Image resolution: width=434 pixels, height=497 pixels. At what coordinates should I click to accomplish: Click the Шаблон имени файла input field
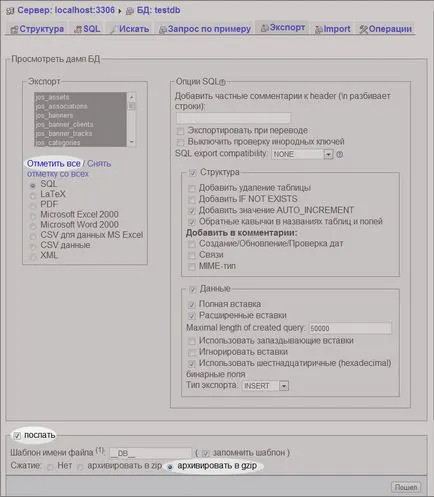click(x=151, y=453)
